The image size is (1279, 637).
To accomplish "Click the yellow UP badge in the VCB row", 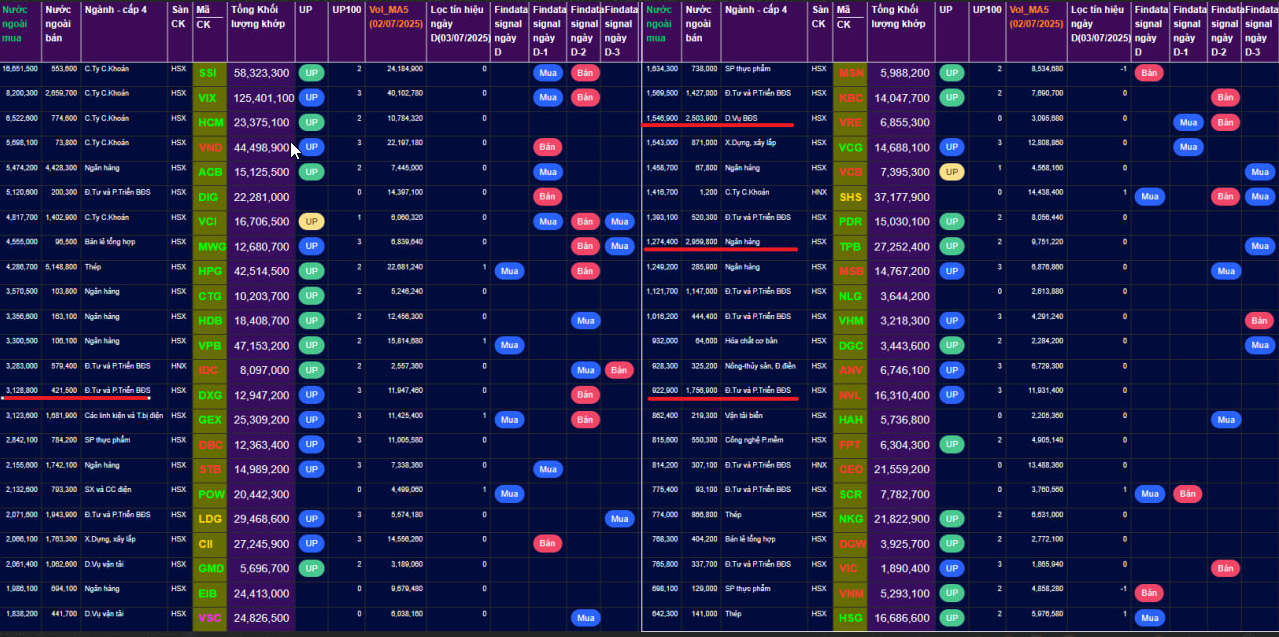I will (951, 172).
